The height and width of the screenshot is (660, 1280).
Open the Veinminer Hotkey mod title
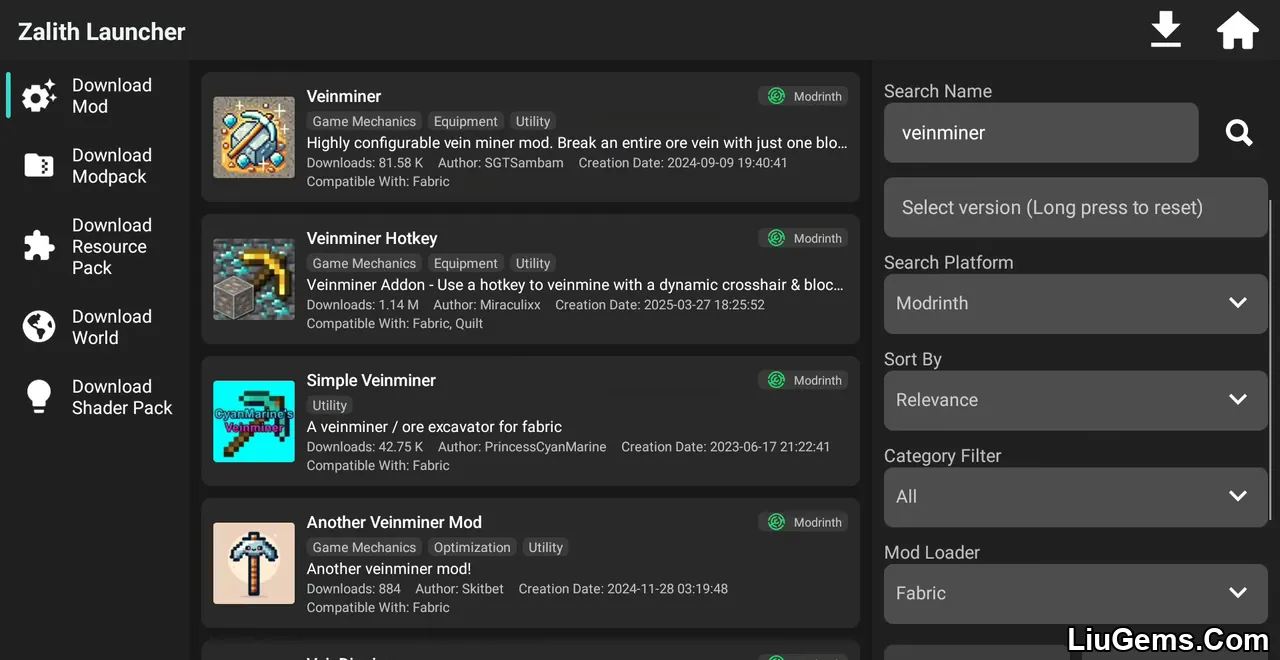pos(372,238)
